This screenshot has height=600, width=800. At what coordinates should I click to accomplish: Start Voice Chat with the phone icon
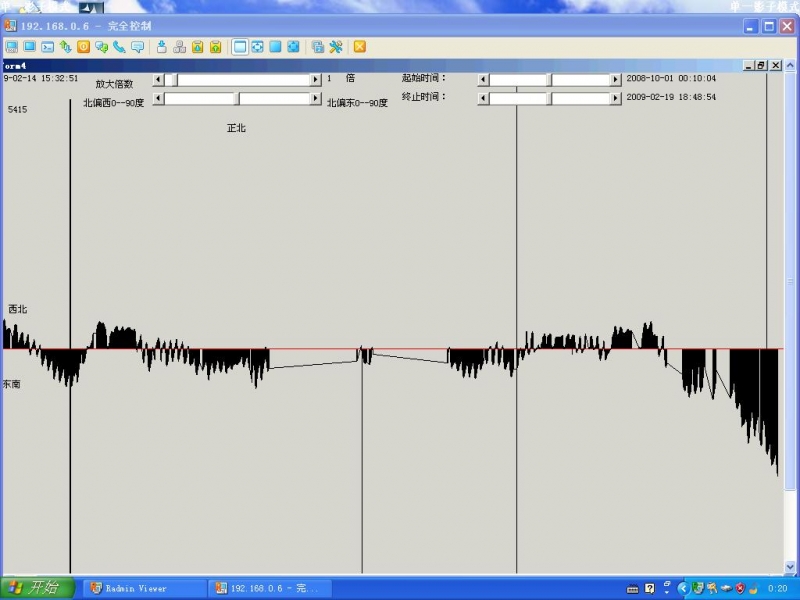point(119,47)
